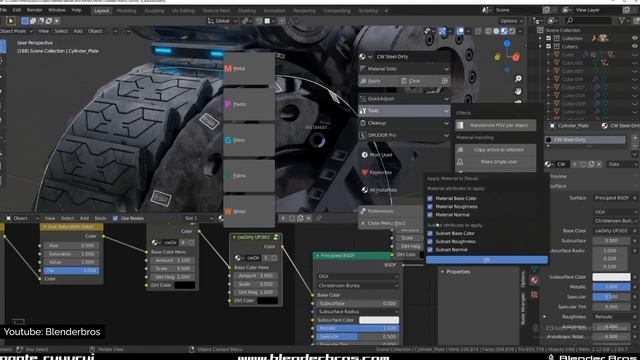Uncheck Material Roughness checkbox

430,207
